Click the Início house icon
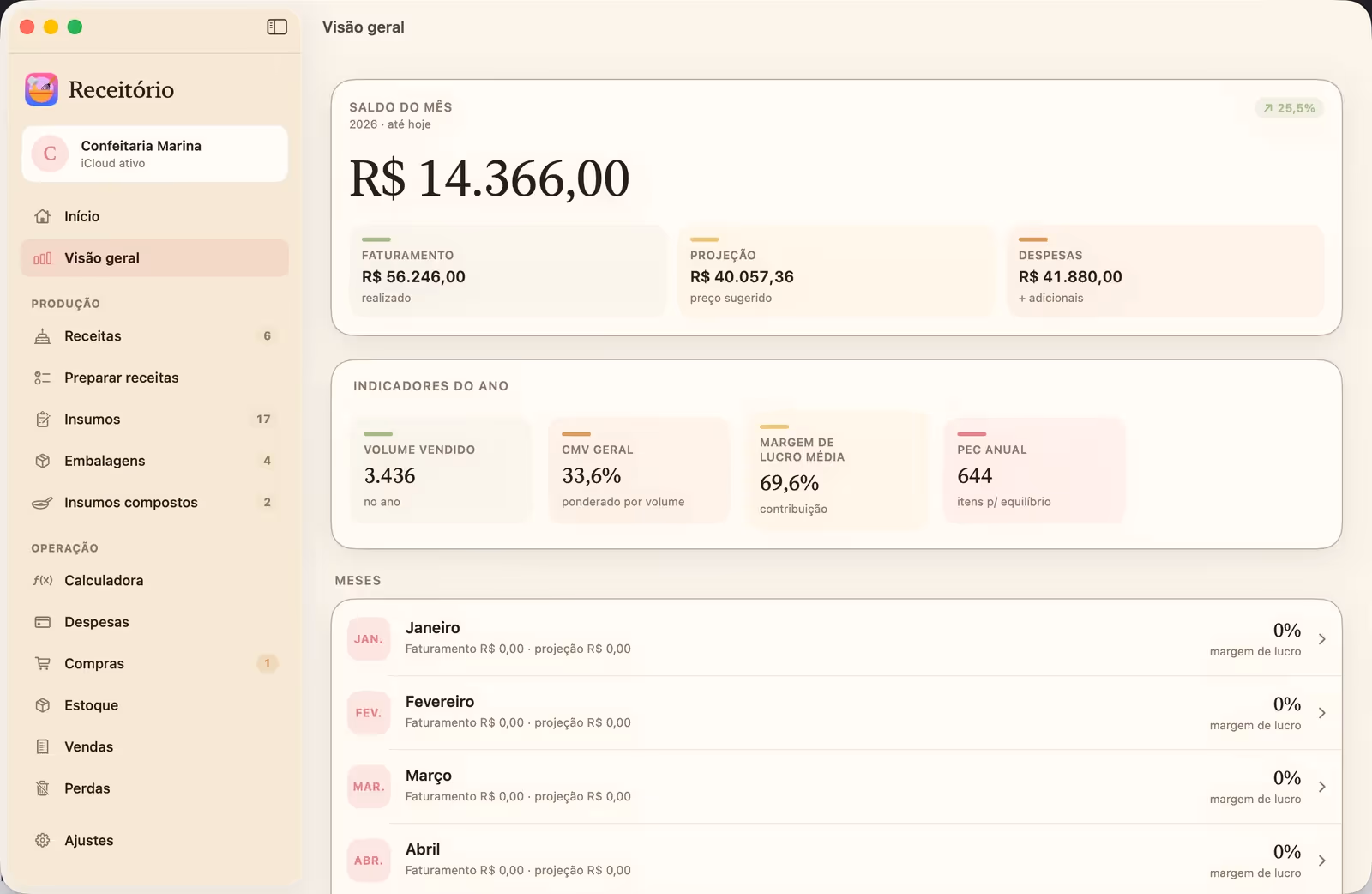 click(42, 216)
